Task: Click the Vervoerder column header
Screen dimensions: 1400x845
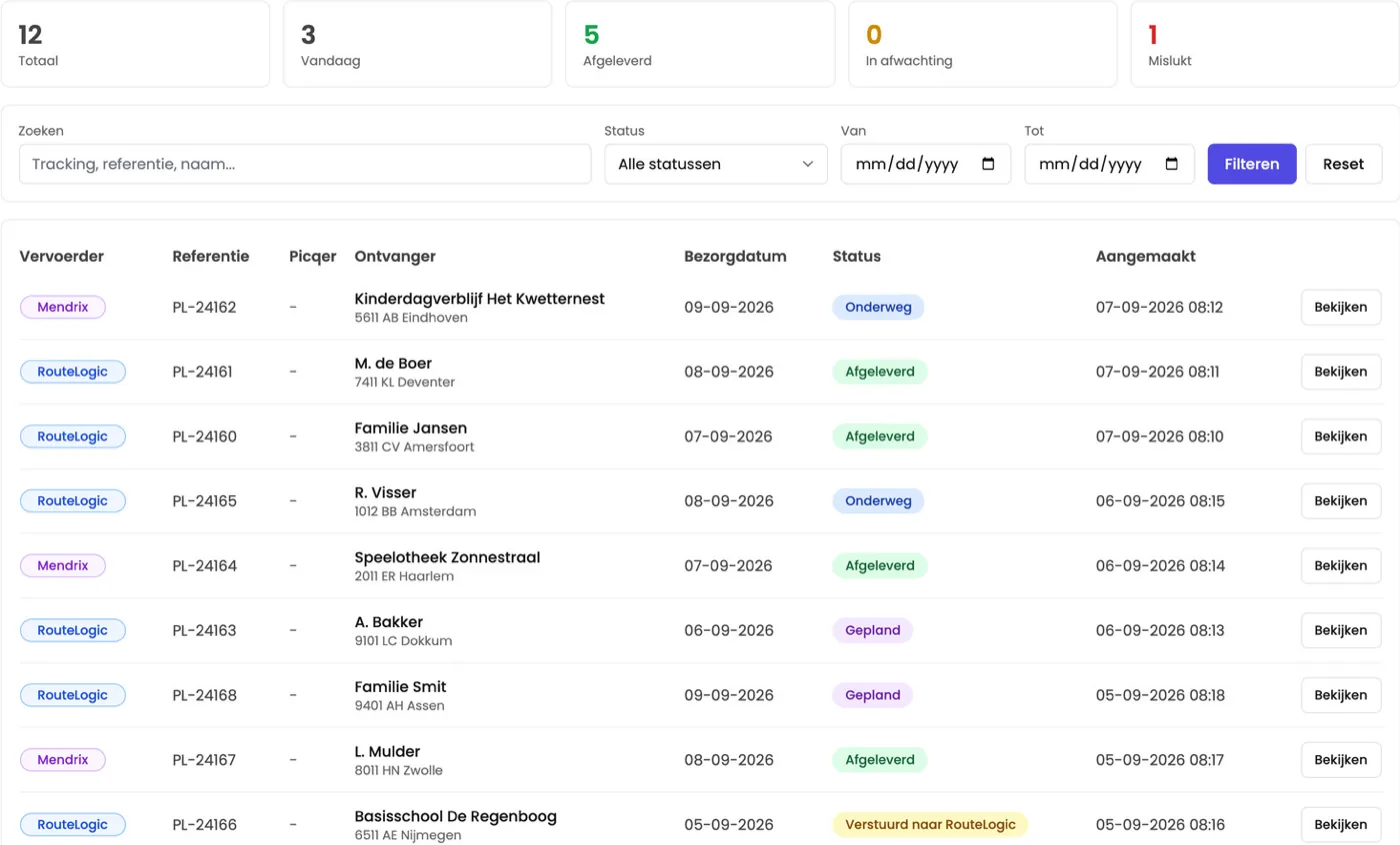Action: pyautogui.click(x=62, y=256)
